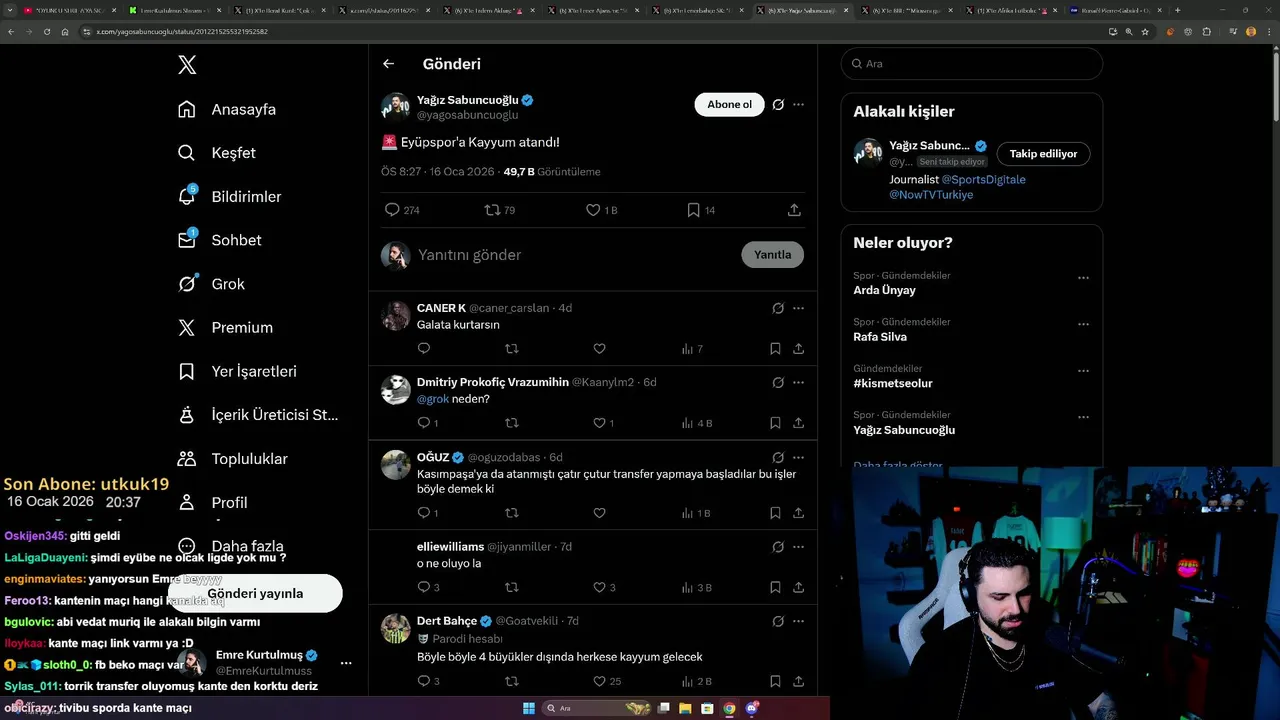1280x720 pixels.
Task: Open options for #kismetseolur trend
Action: tap(1083, 371)
